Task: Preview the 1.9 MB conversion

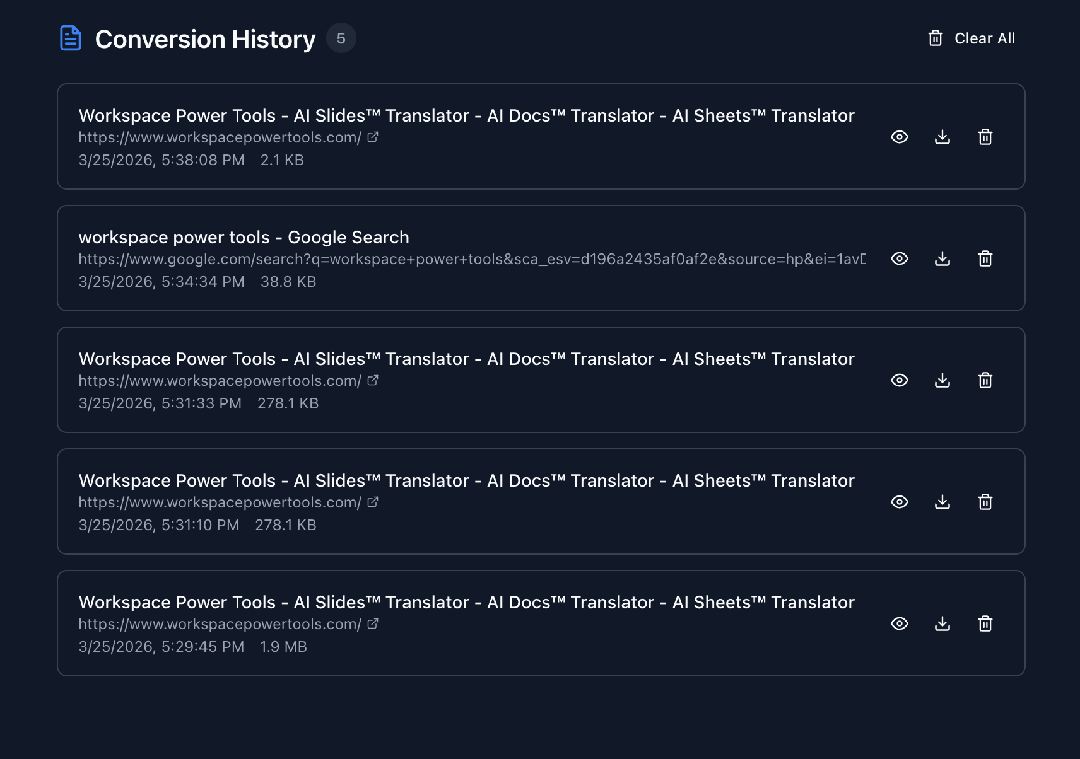Action: (x=899, y=624)
